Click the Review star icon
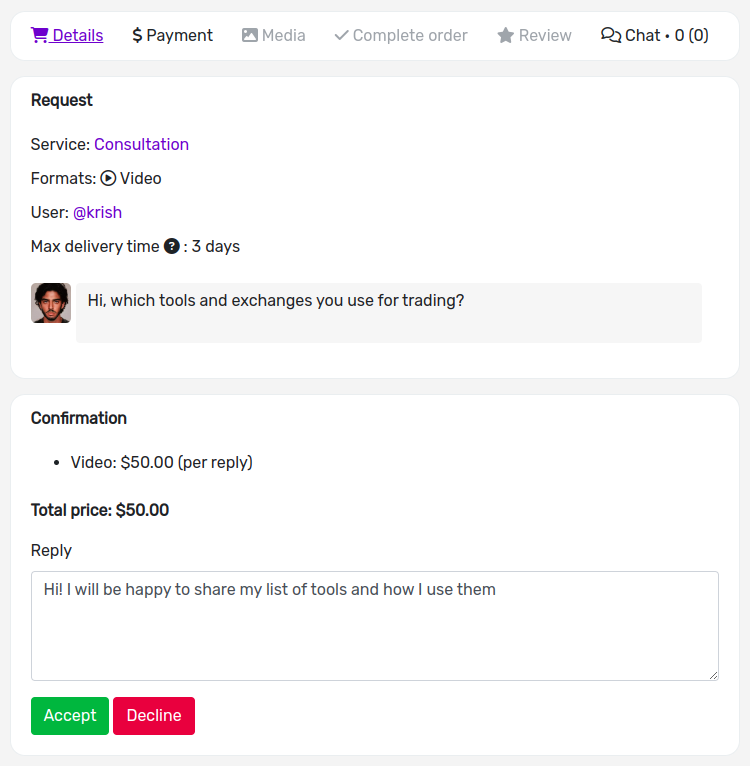This screenshot has width=750, height=766. coord(506,35)
